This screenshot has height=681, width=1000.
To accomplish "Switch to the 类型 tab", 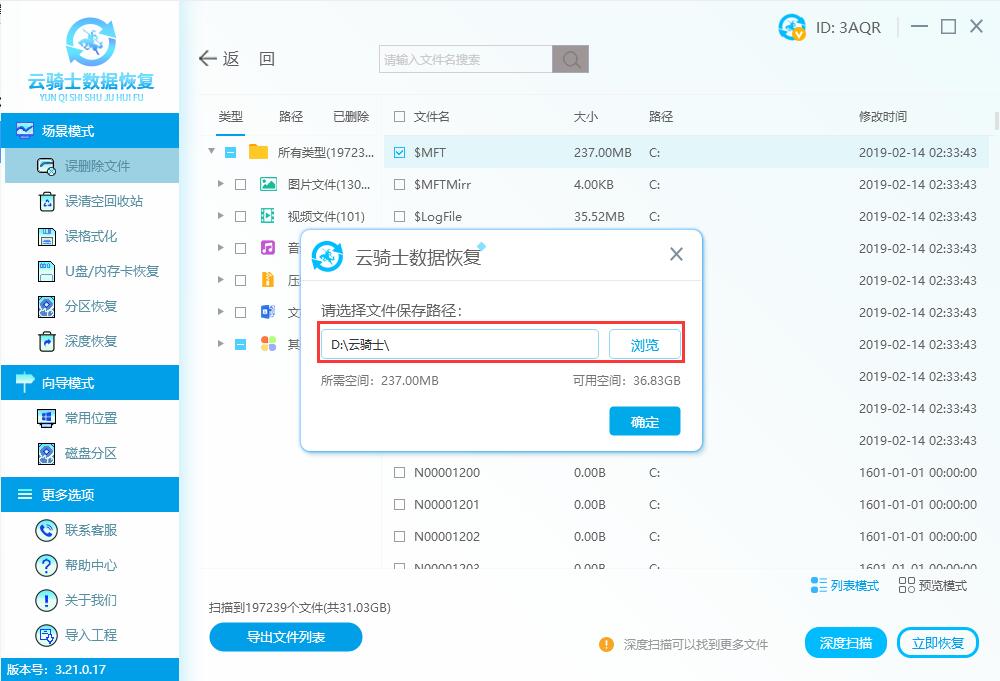I will click(230, 117).
